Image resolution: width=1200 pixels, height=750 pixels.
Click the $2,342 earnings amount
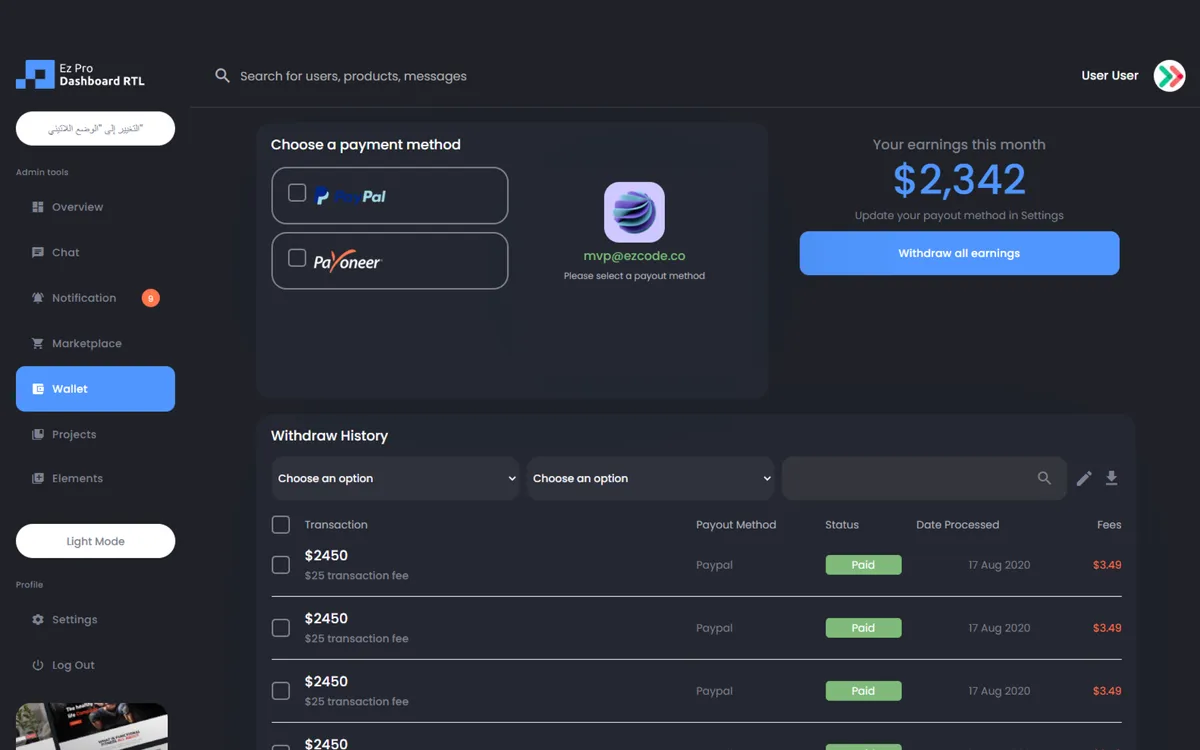click(959, 180)
